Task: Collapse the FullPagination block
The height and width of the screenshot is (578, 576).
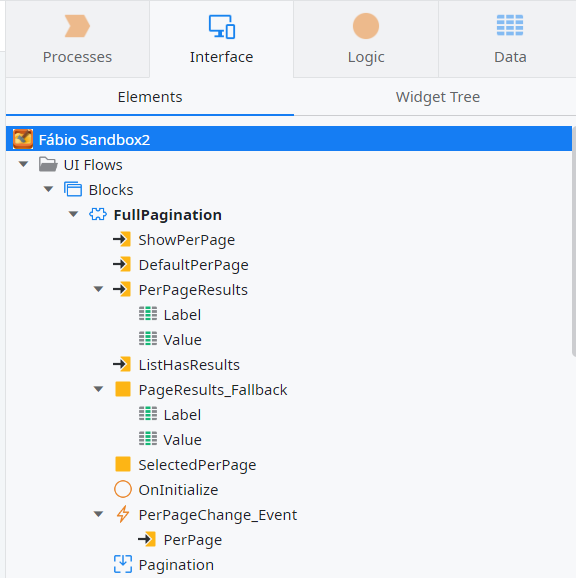Action: pyautogui.click(x=73, y=214)
